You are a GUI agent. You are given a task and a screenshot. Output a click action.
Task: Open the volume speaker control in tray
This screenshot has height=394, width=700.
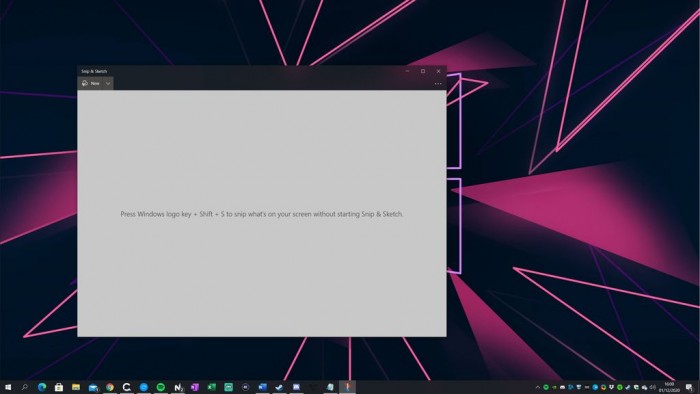pos(653,387)
